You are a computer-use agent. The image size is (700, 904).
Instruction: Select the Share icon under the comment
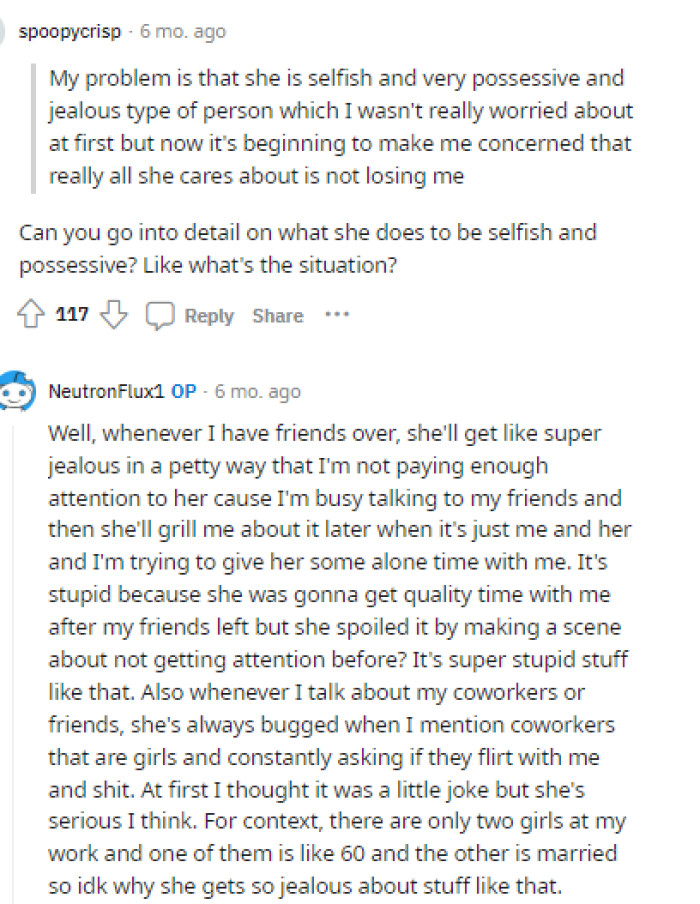[x=277, y=316]
